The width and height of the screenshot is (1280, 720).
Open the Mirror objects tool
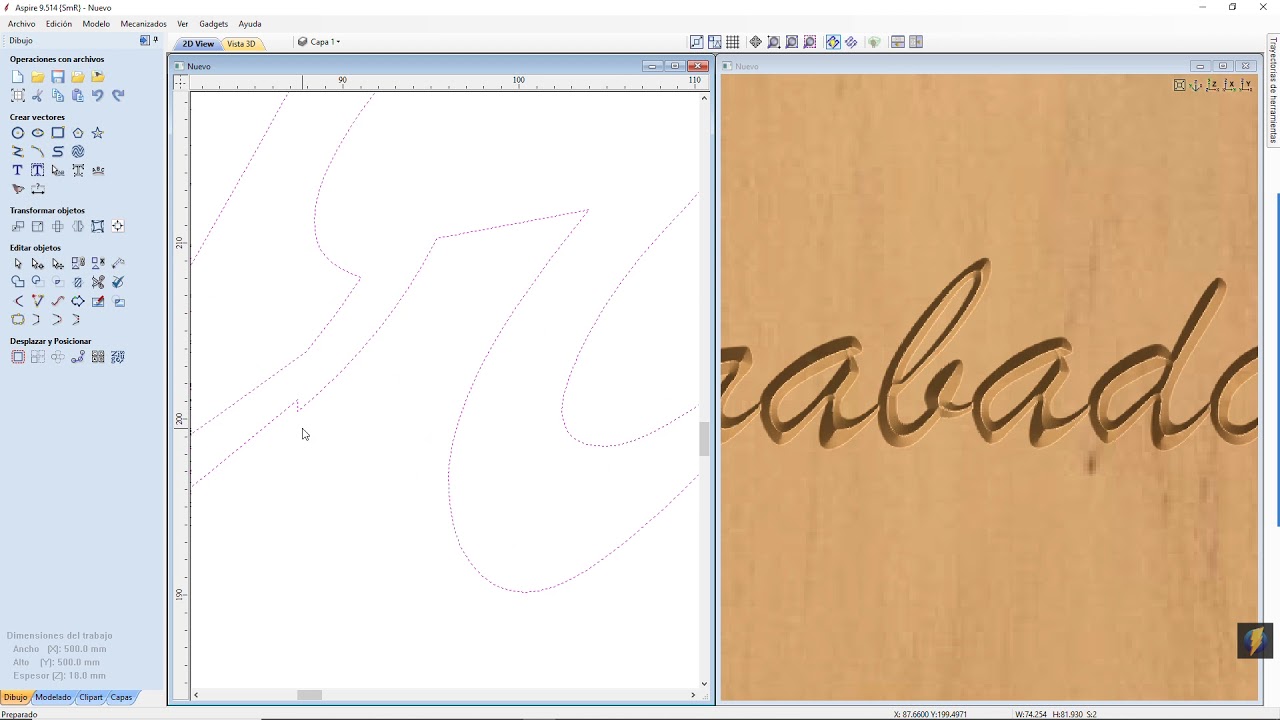[x=77, y=227]
